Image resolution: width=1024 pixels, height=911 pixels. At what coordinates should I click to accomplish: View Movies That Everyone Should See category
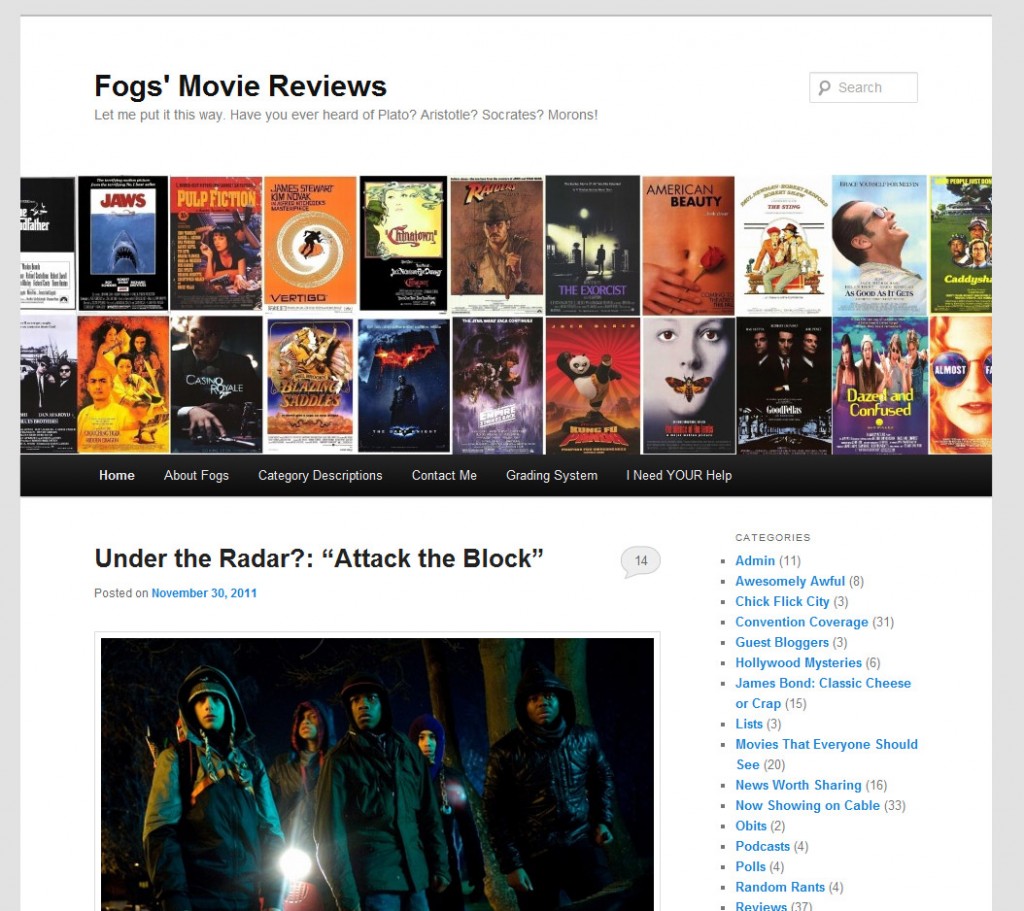click(826, 754)
